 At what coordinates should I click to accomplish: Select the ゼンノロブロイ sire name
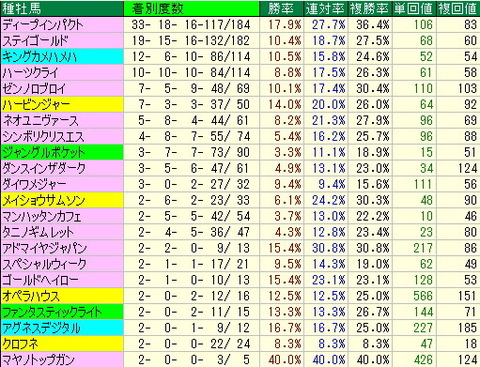pos(34,89)
